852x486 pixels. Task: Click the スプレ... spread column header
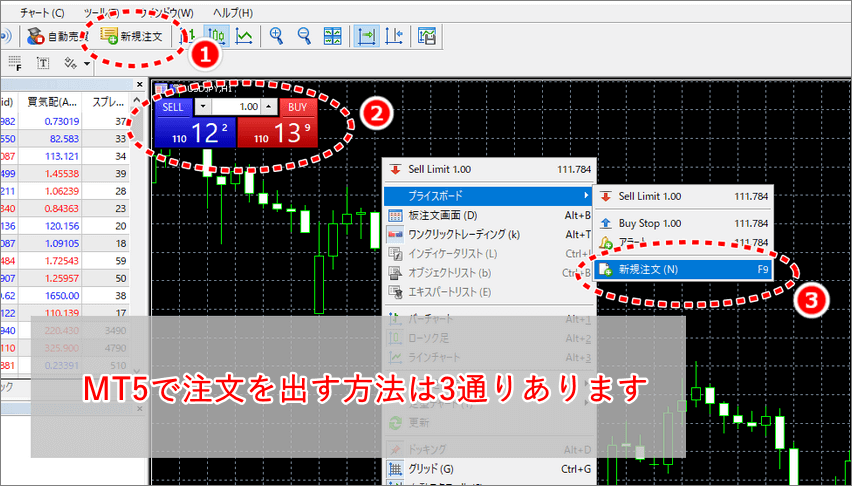(107, 101)
